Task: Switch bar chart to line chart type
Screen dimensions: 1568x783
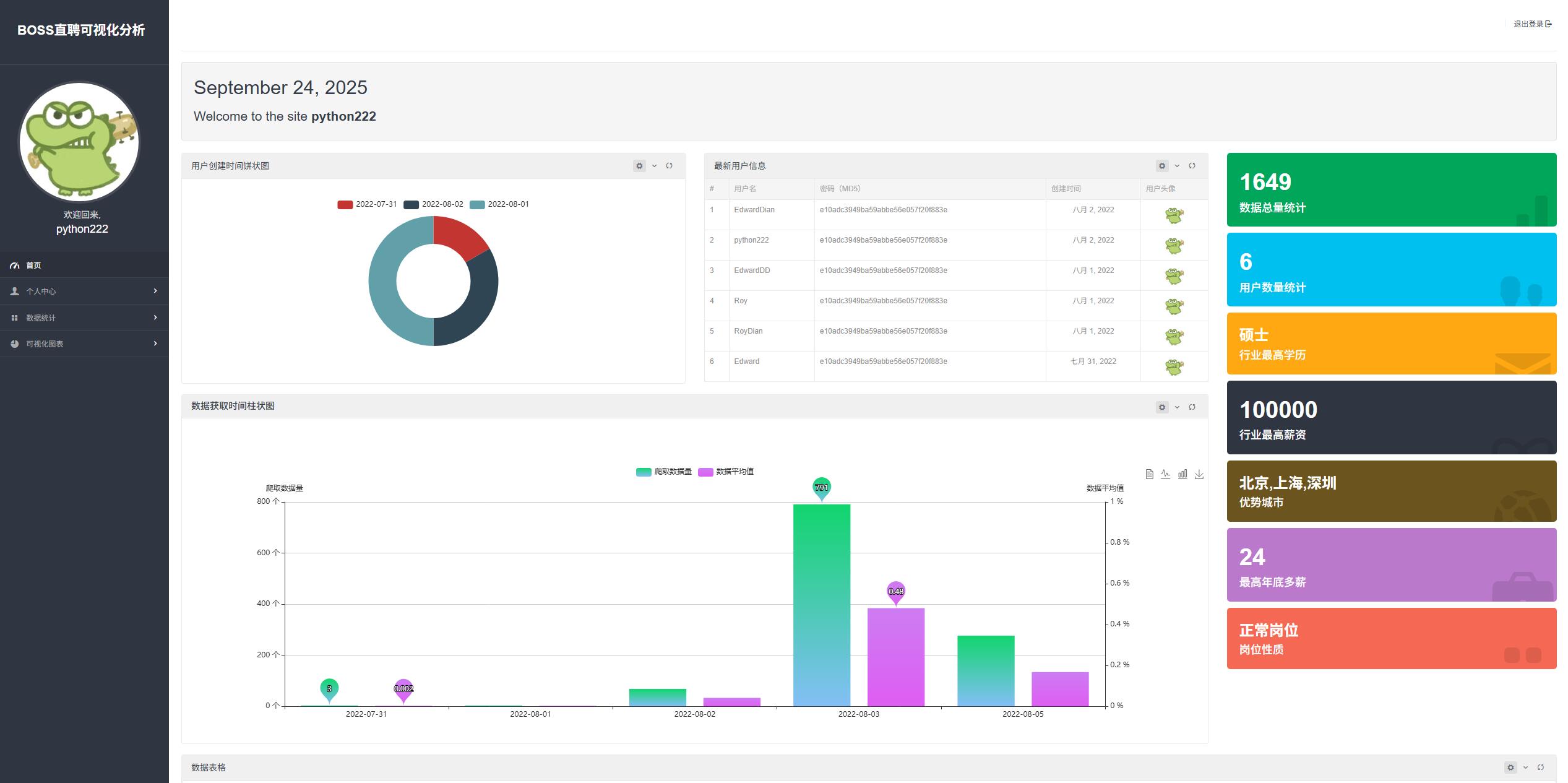Action: (1166, 474)
